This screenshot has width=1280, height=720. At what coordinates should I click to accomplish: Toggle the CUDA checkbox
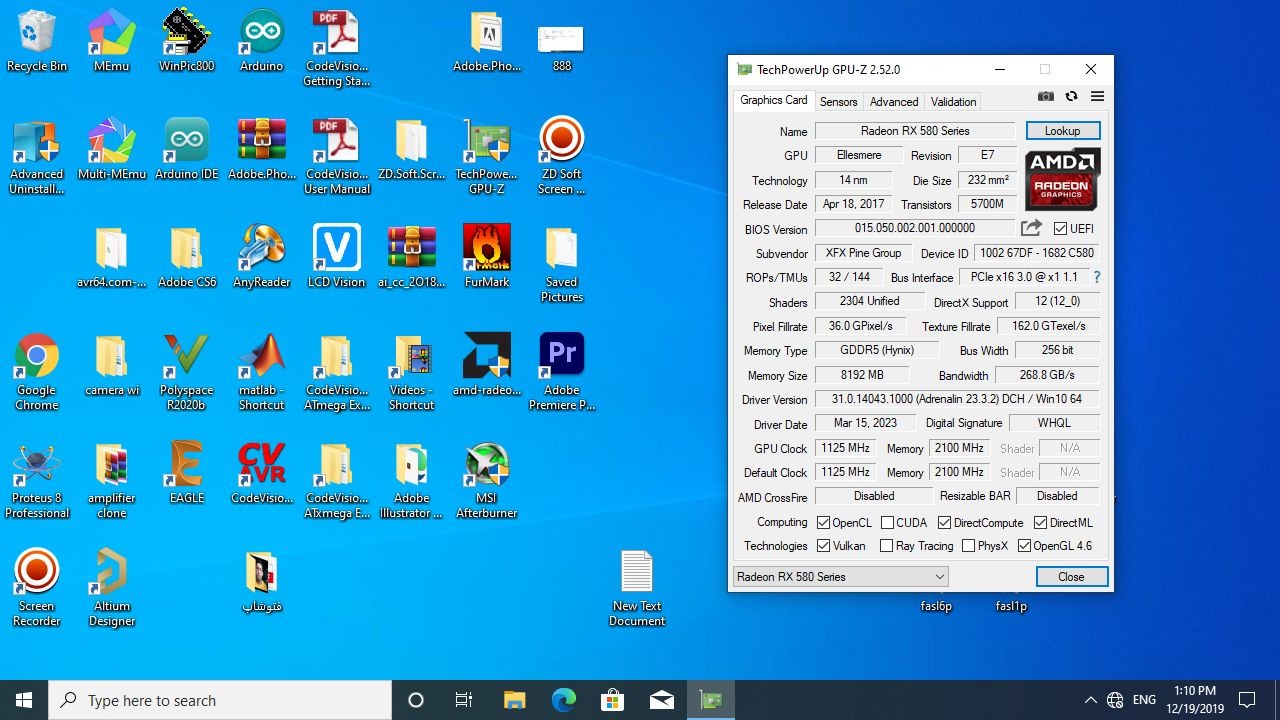887,523
